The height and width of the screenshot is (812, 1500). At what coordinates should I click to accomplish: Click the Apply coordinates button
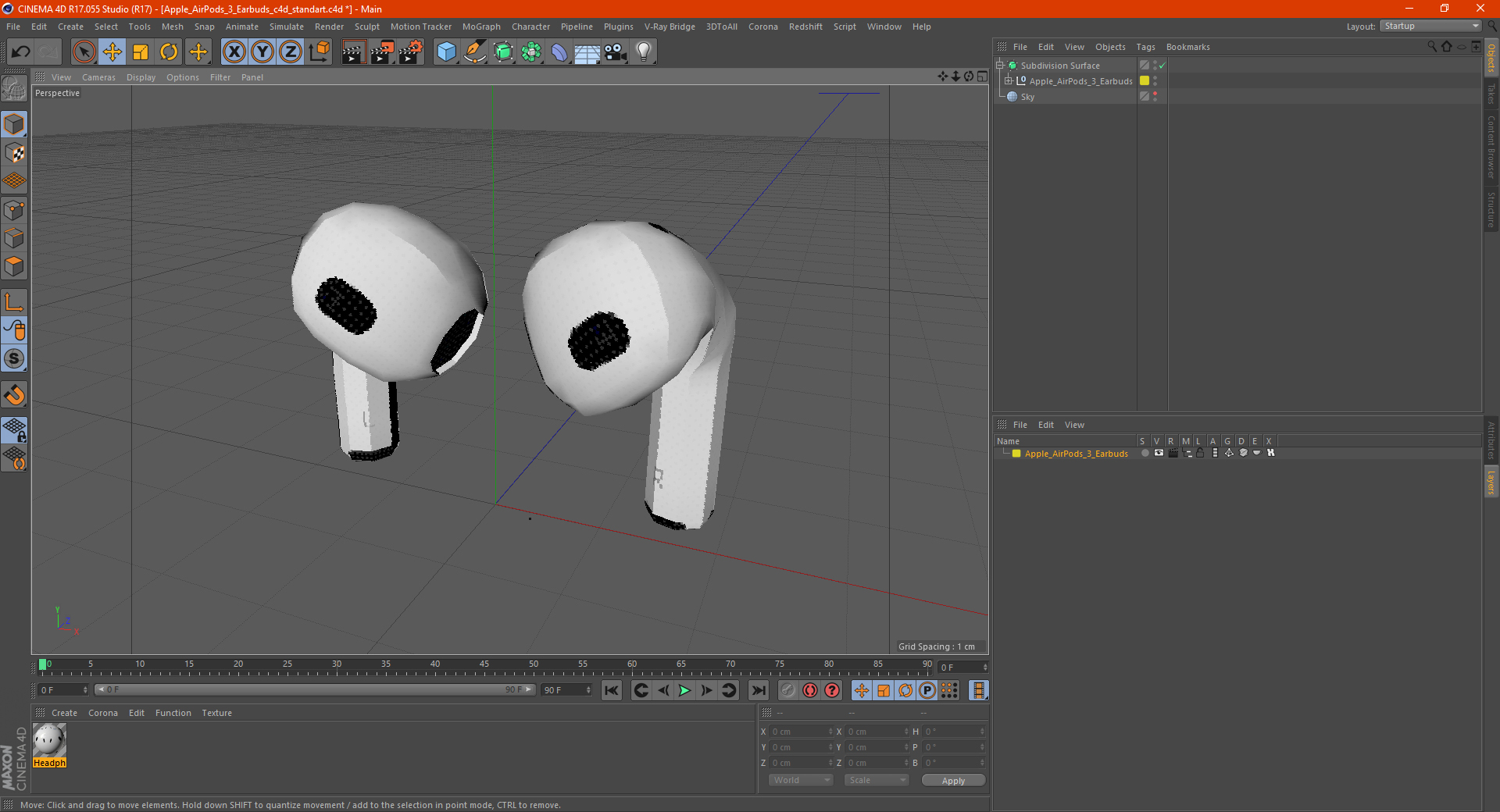(x=953, y=781)
